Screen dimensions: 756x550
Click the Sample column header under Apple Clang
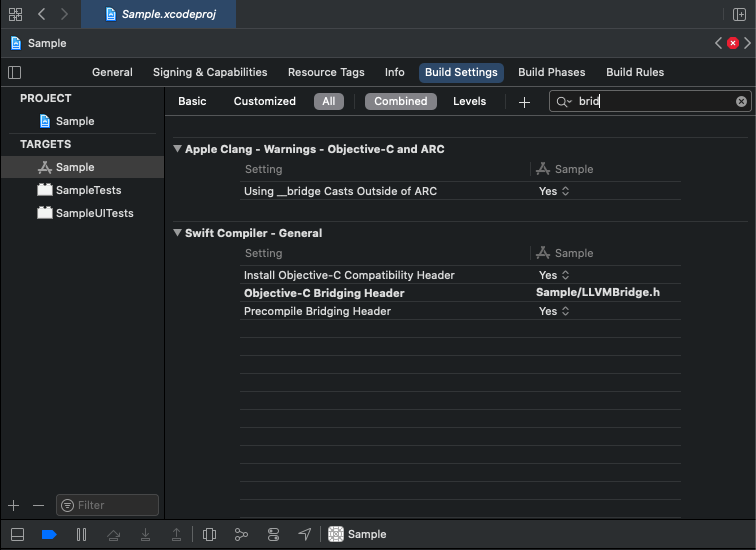click(x=565, y=169)
